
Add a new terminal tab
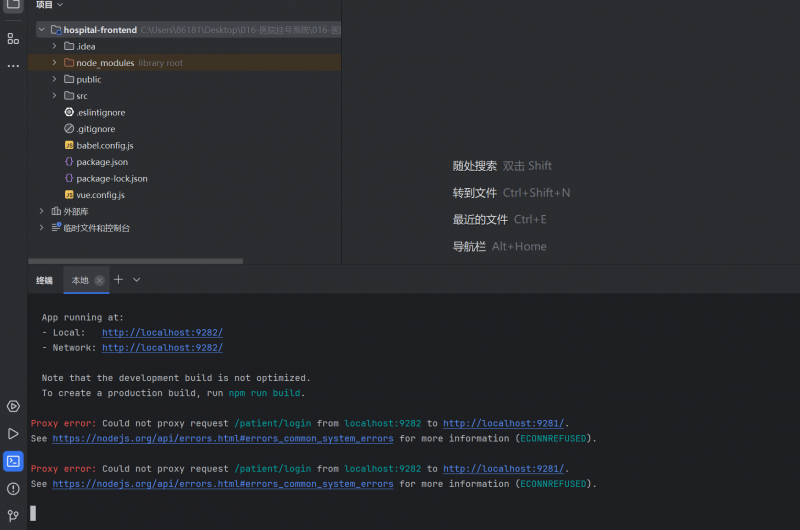coord(118,280)
